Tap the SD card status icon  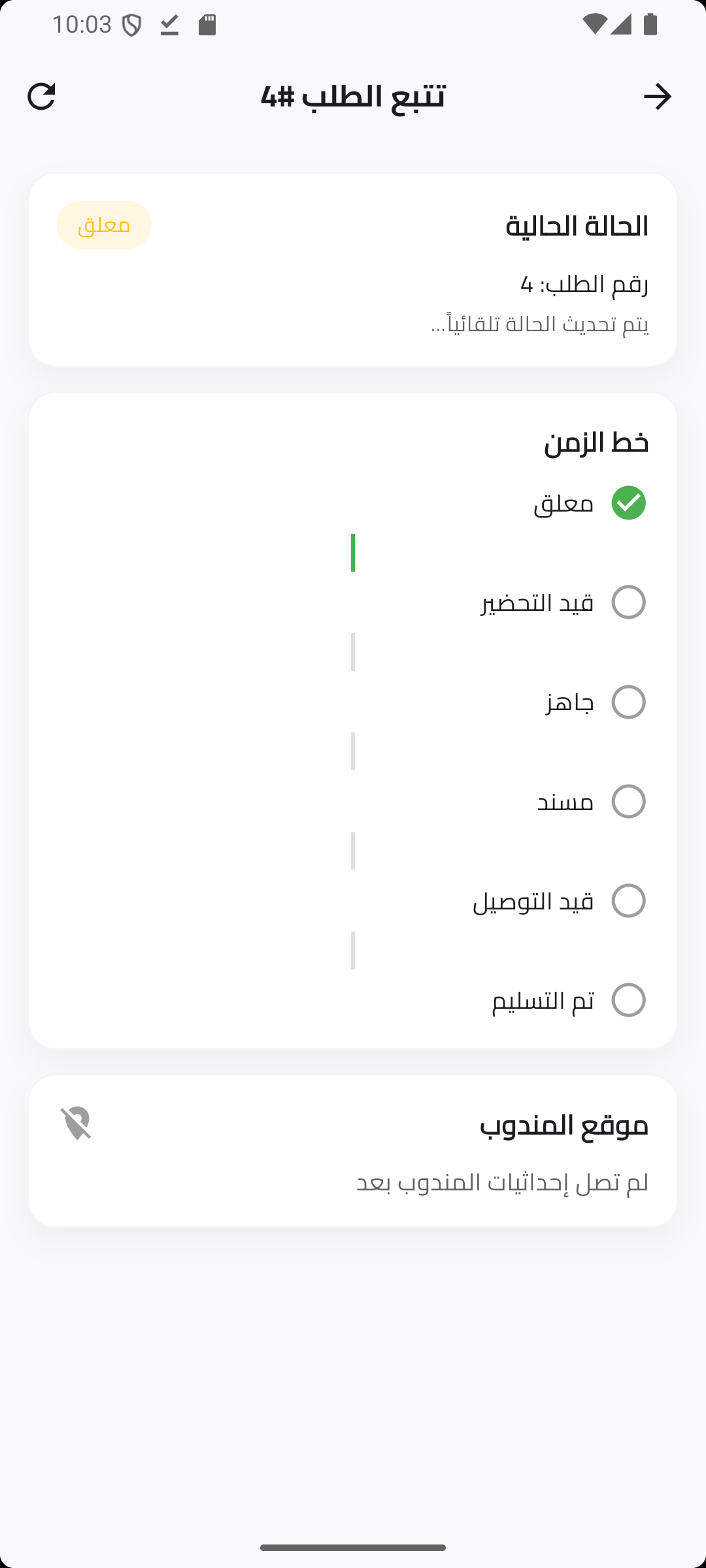207,25
